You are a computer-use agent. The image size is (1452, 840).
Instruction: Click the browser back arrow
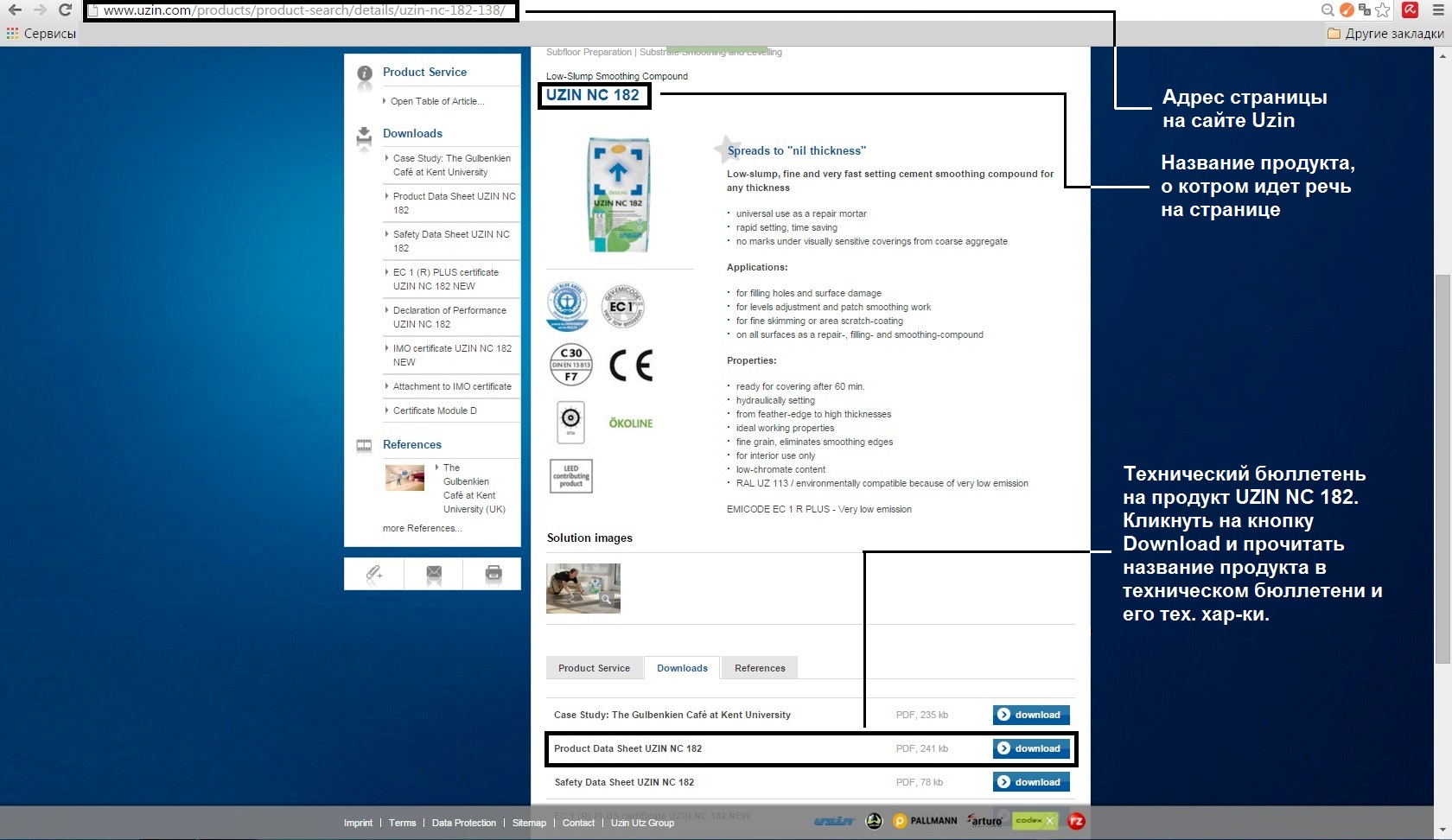point(15,10)
